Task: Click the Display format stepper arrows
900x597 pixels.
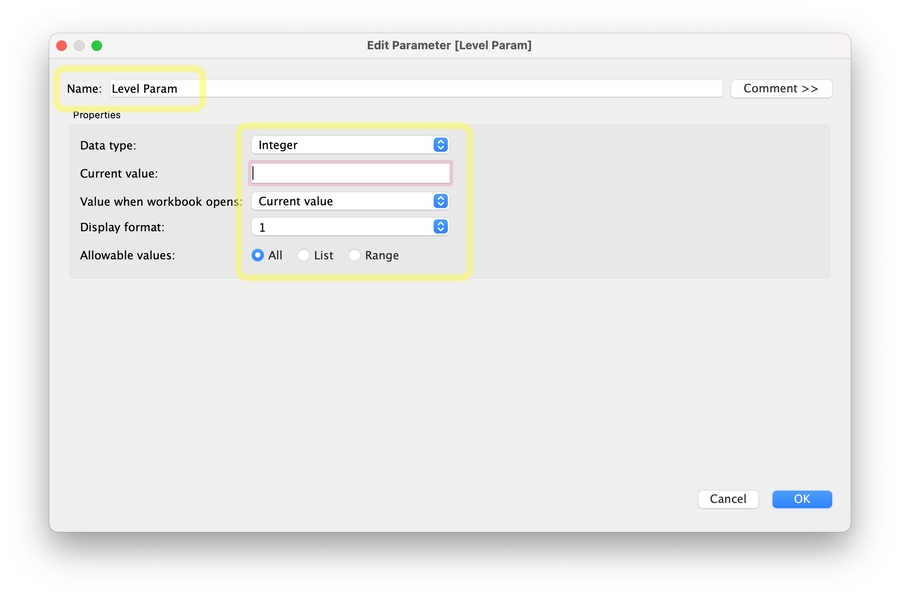Action: 439,227
